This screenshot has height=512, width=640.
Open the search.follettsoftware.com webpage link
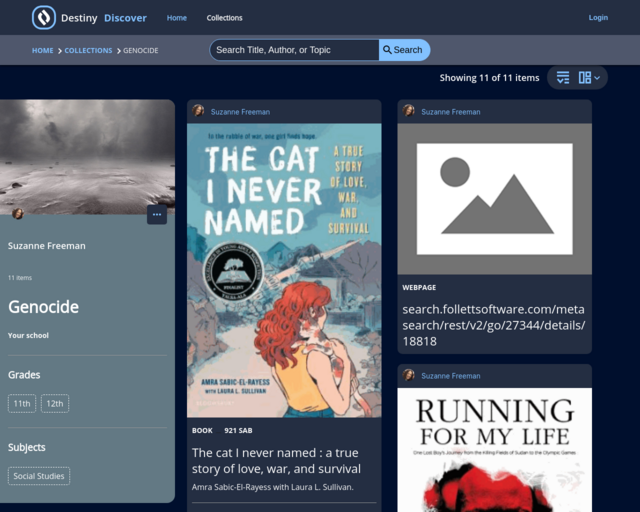494,325
